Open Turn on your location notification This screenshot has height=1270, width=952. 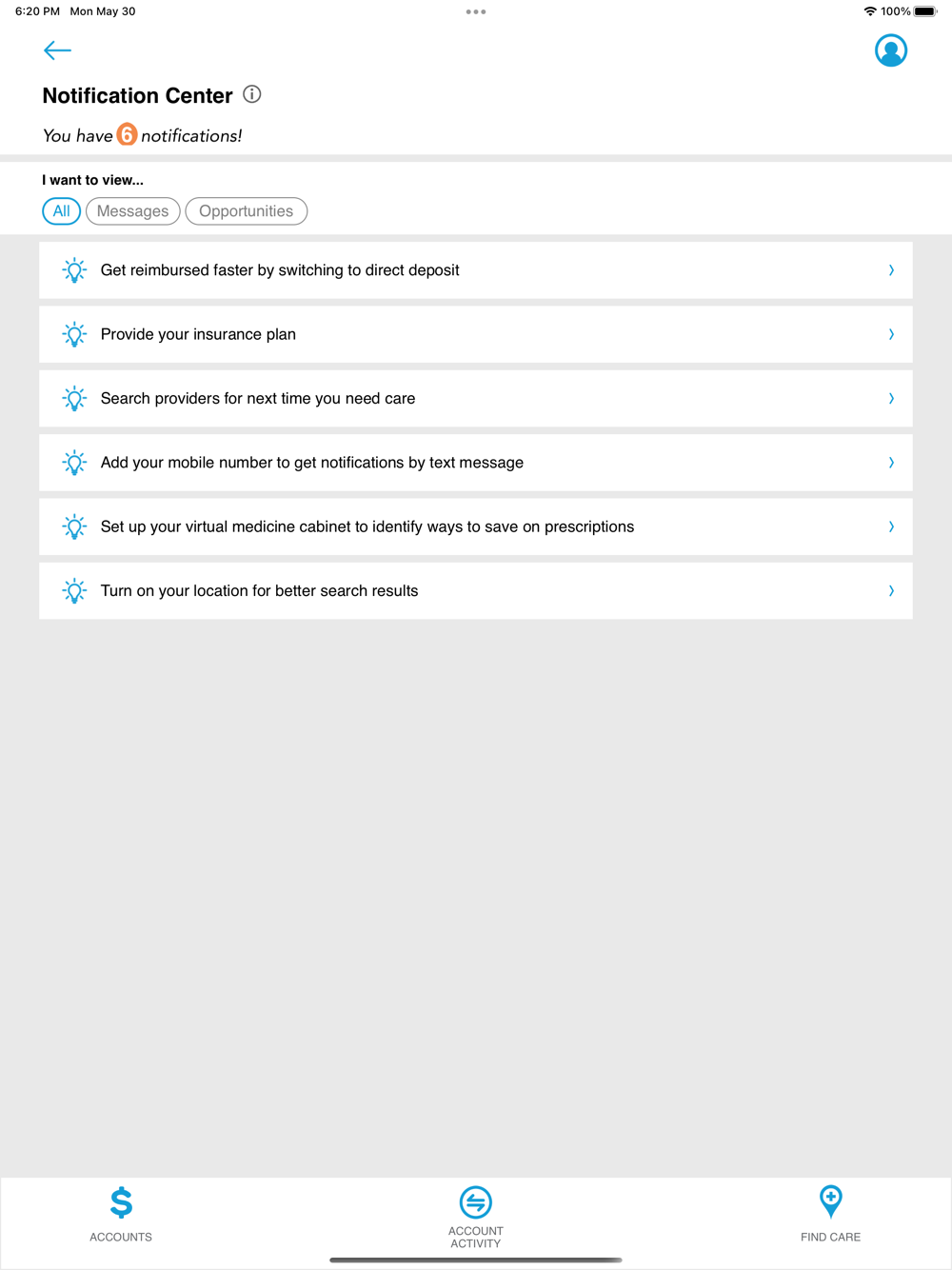coord(259,591)
